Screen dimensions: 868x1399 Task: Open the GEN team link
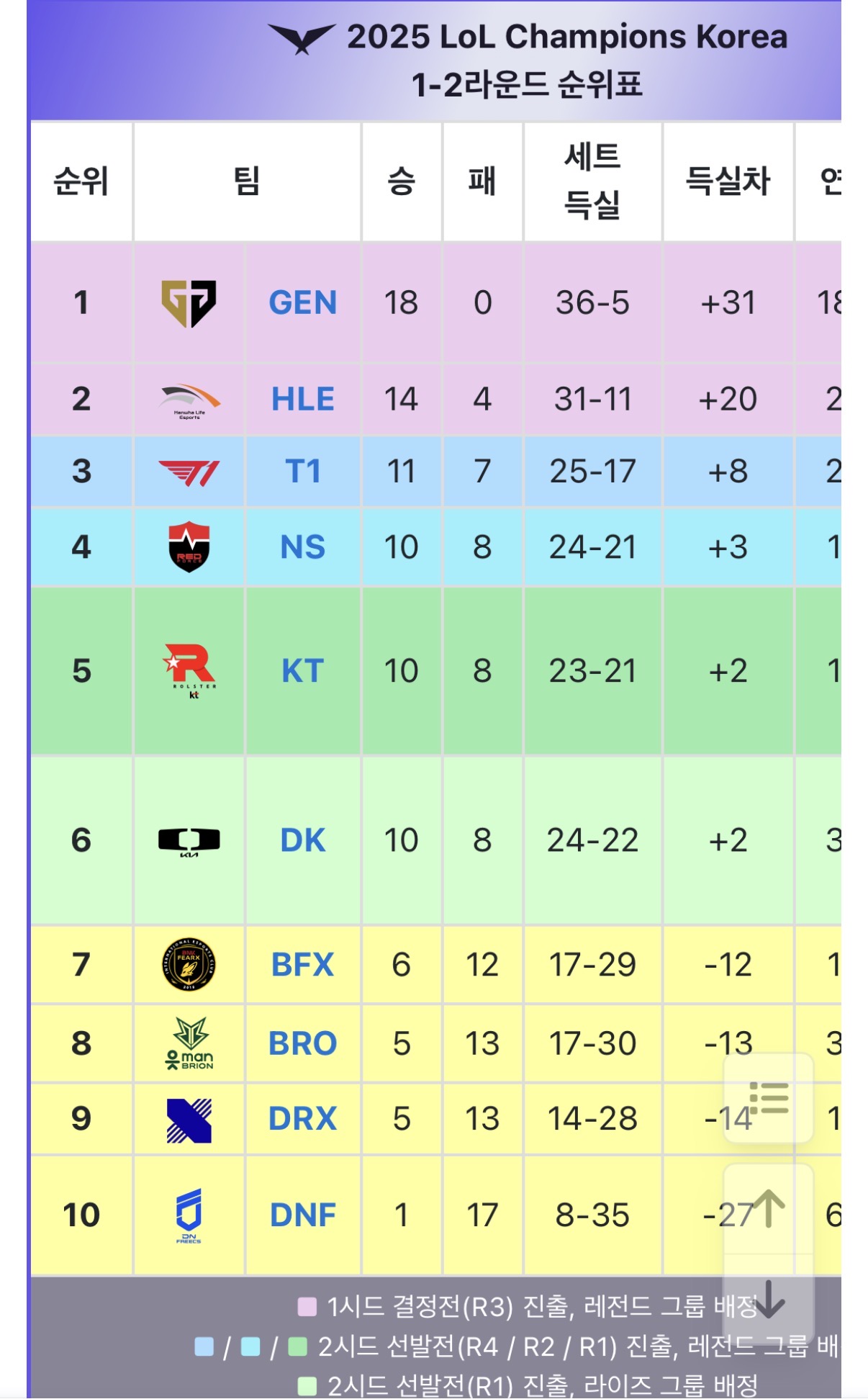[x=303, y=303]
